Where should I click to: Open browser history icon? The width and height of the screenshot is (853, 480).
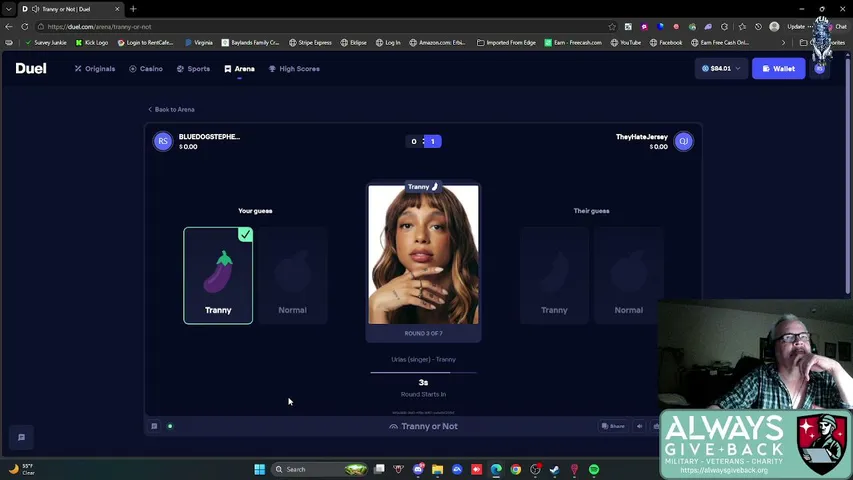pos(758,27)
